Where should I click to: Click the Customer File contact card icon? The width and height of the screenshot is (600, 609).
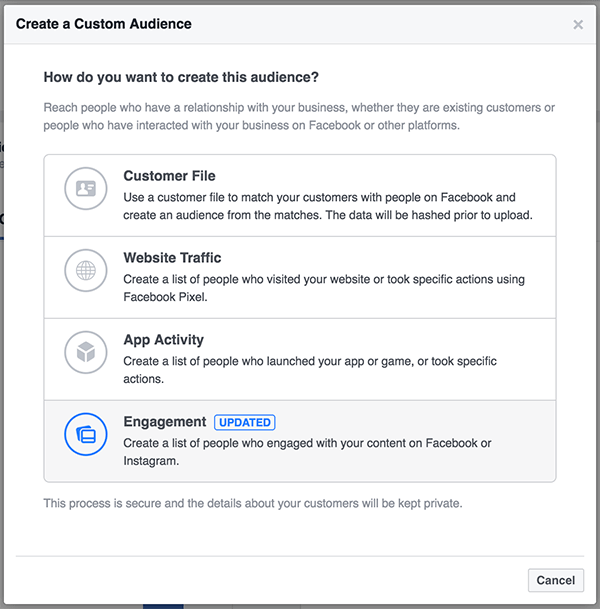pos(85,188)
